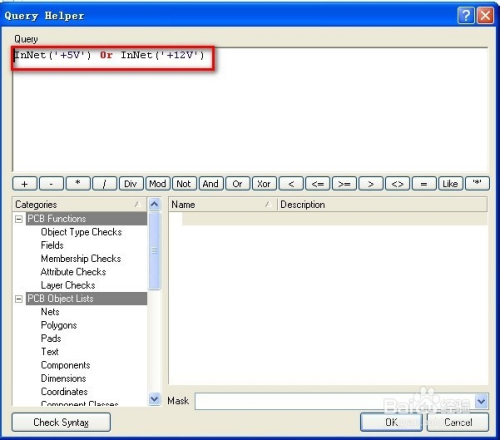500x440 pixels.
Task: Click the Check Syntax button
Action: click(61, 422)
